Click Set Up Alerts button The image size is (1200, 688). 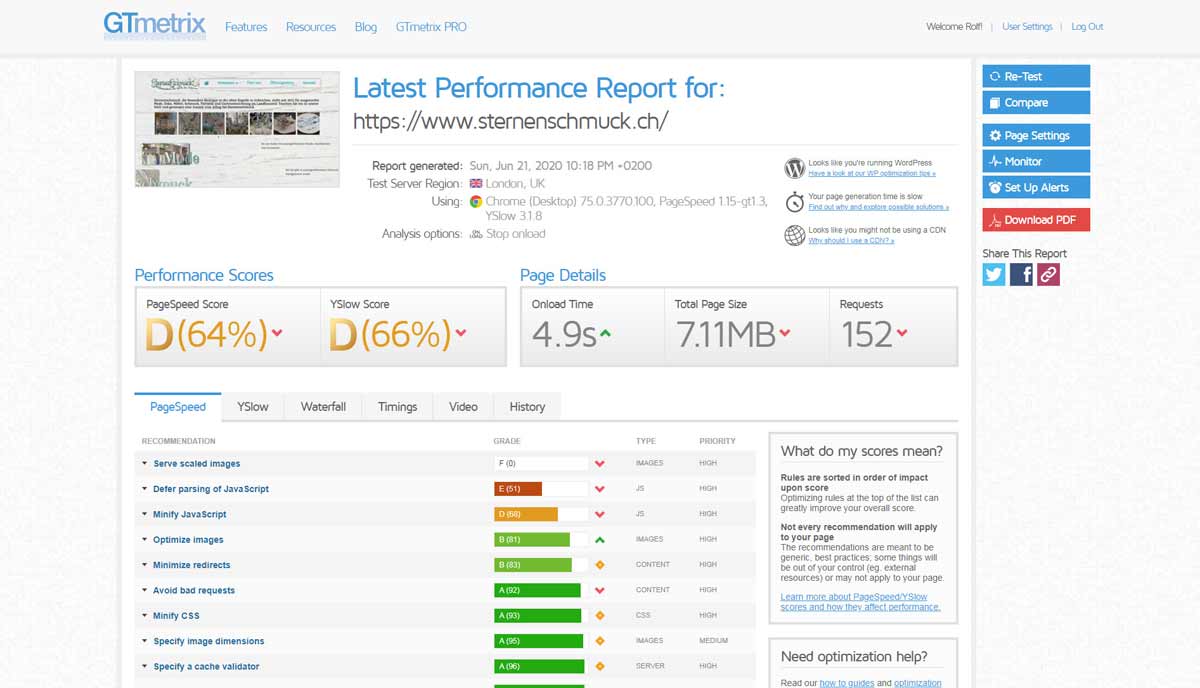pos(1036,187)
